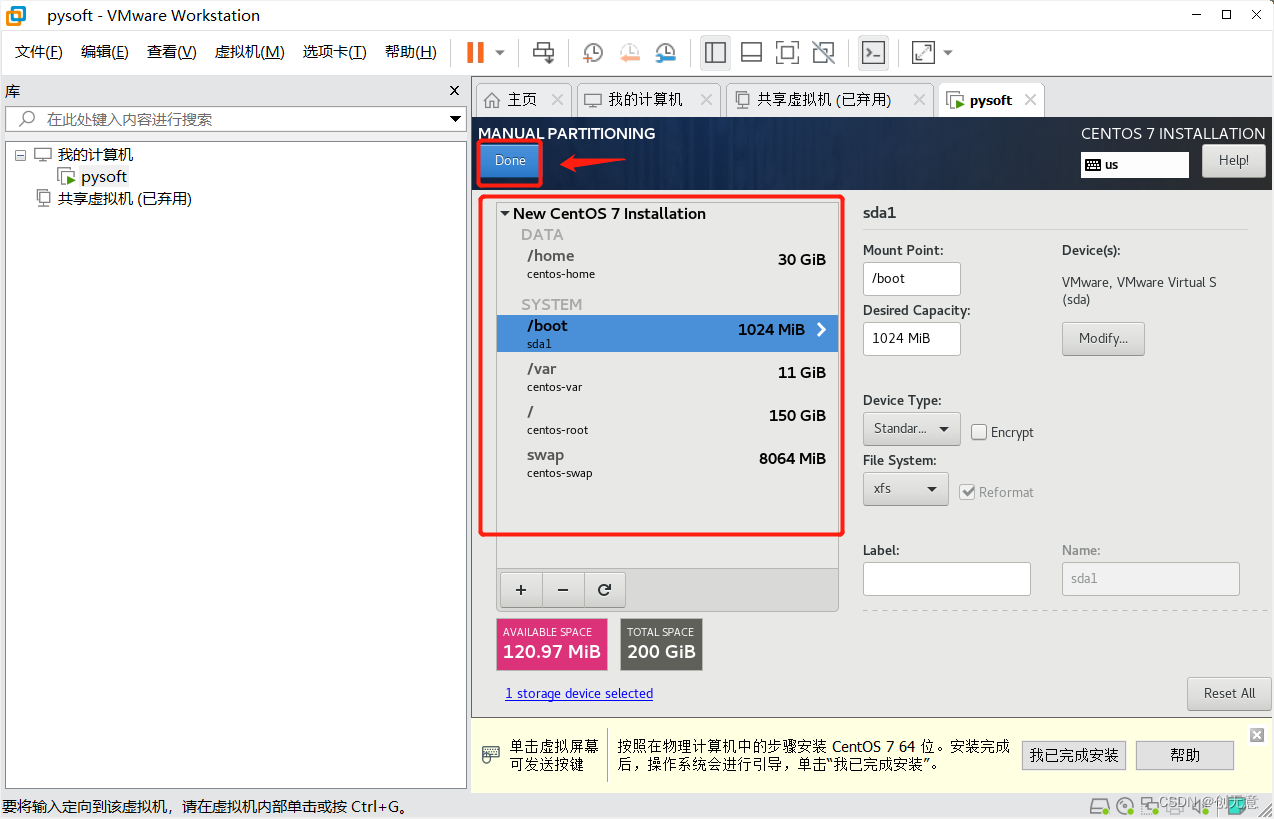
Task: Click the Modify... device button
Action: coord(1103,339)
